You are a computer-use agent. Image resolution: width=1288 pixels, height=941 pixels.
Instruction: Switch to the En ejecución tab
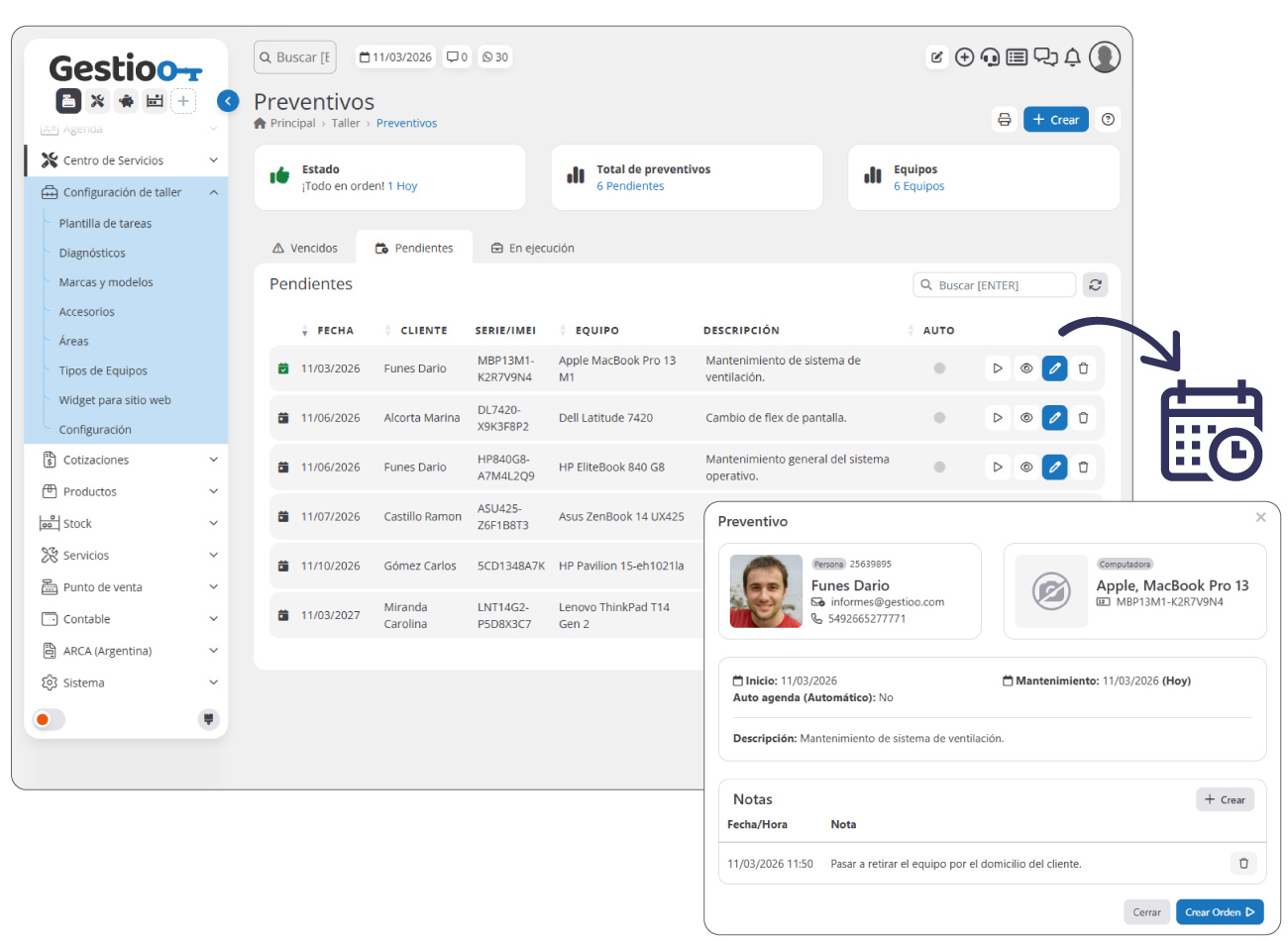533,249
